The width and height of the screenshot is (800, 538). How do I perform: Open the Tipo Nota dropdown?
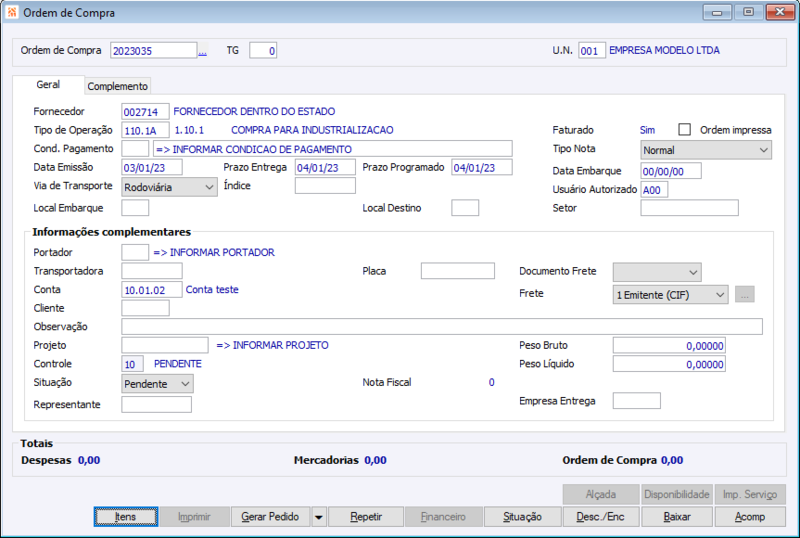(706, 150)
